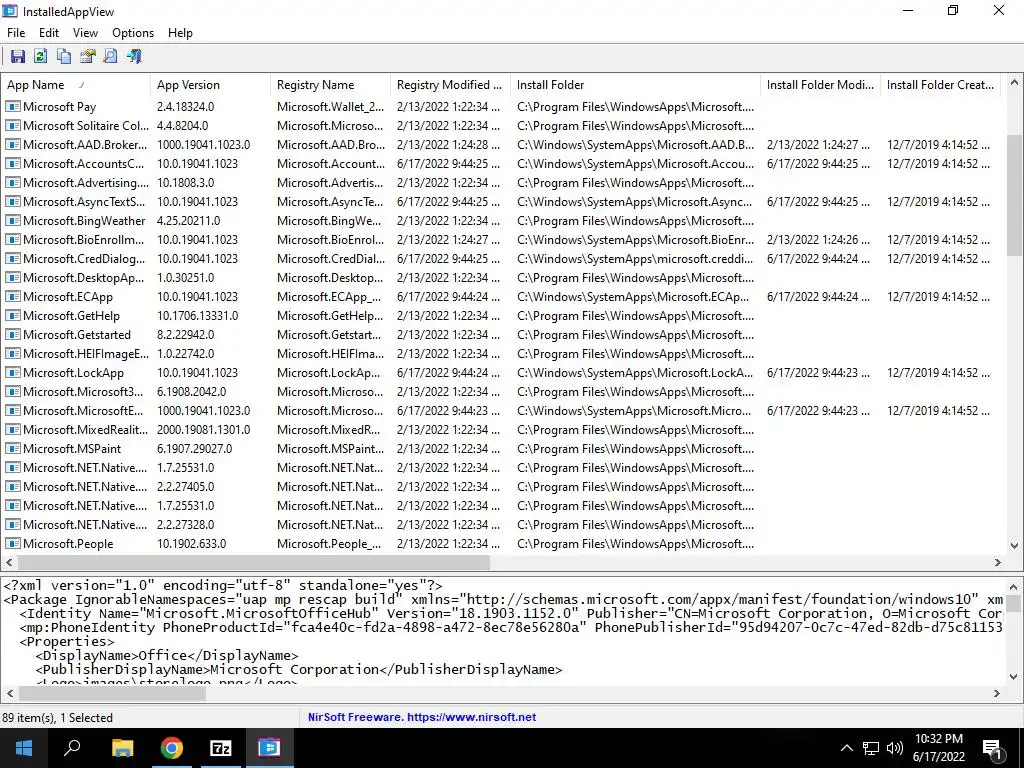Show hidden tray icons chevron
The image size is (1024, 768).
coord(846,748)
